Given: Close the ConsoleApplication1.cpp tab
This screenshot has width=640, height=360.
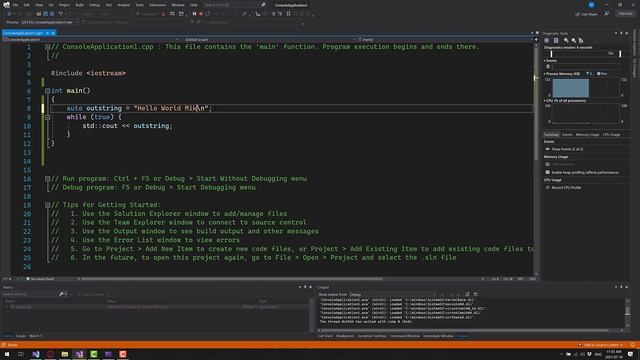Looking at the screenshot, I should click(53, 33).
